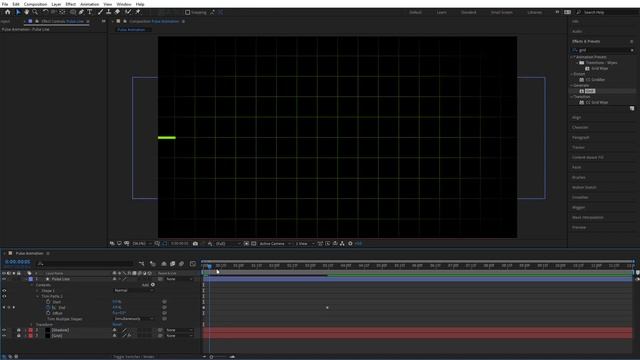Select the Brush tool
640x360 pixels.
(x=100, y=12)
